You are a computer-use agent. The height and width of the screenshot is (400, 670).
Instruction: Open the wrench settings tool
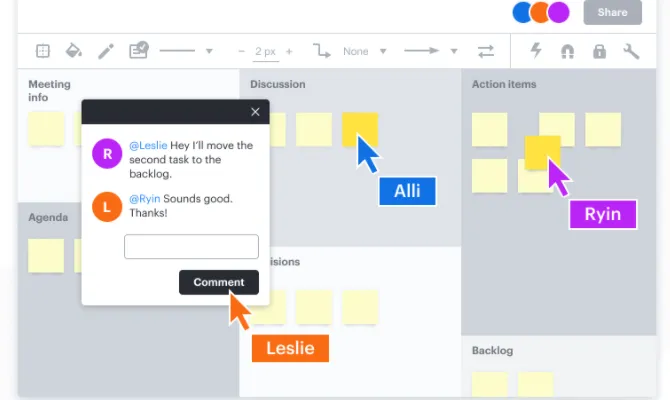(631, 51)
